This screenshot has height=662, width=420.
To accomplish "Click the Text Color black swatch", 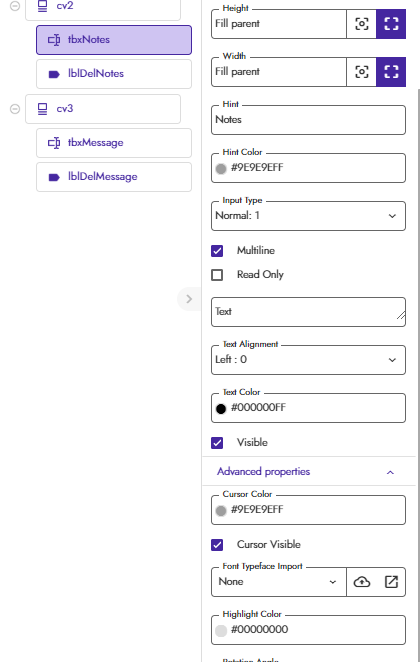I will coord(221,409).
